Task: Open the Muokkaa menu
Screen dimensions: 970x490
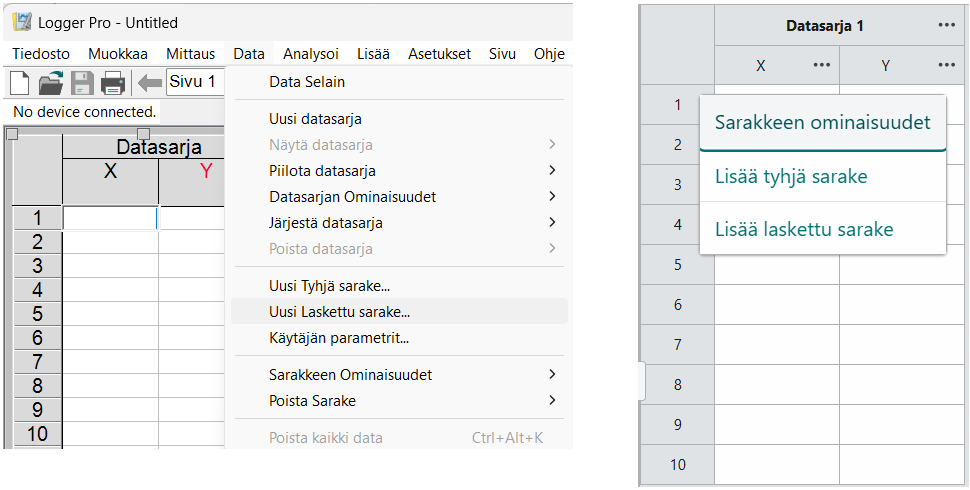Action: click(118, 54)
